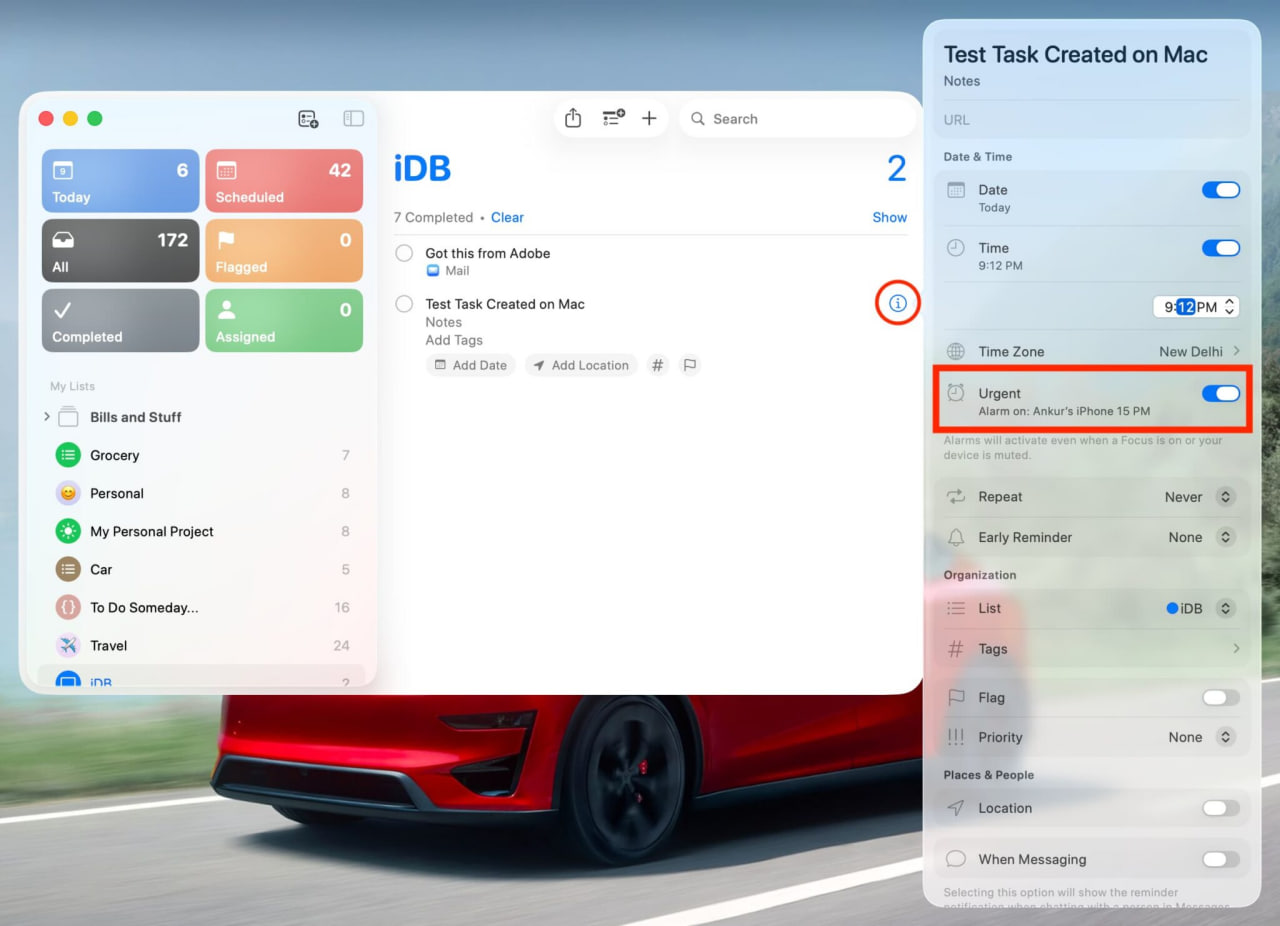Image resolution: width=1280 pixels, height=926 pixels.
Task: Mark 'Got this from Adobe' as complete
Action: click(404, 254)
